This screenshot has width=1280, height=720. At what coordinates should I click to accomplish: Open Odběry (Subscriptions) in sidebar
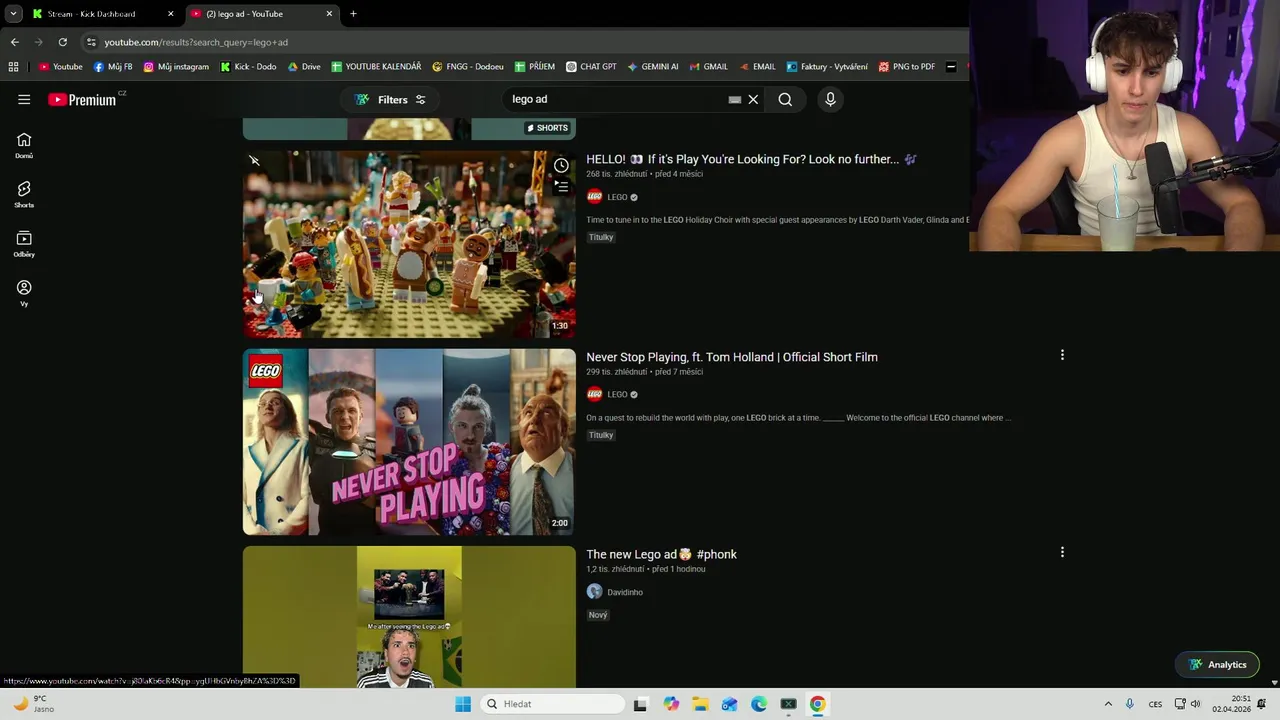[x=24, y=244]
